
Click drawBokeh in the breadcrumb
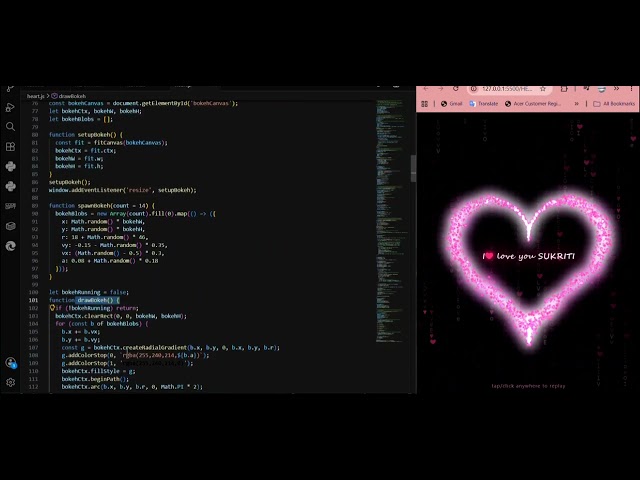pos(72,96)
